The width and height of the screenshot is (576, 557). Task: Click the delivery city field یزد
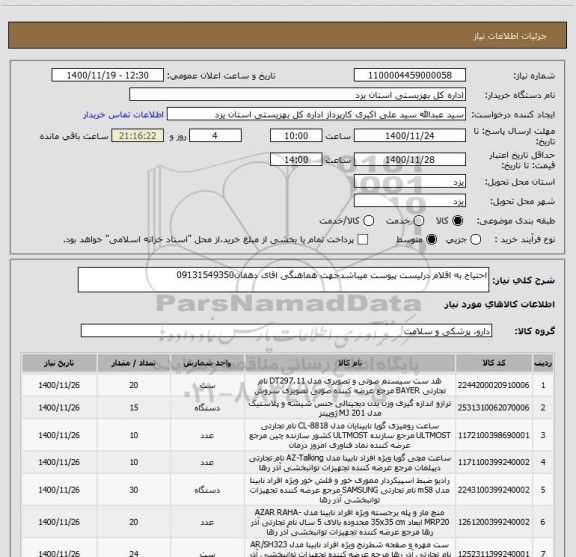410,201
